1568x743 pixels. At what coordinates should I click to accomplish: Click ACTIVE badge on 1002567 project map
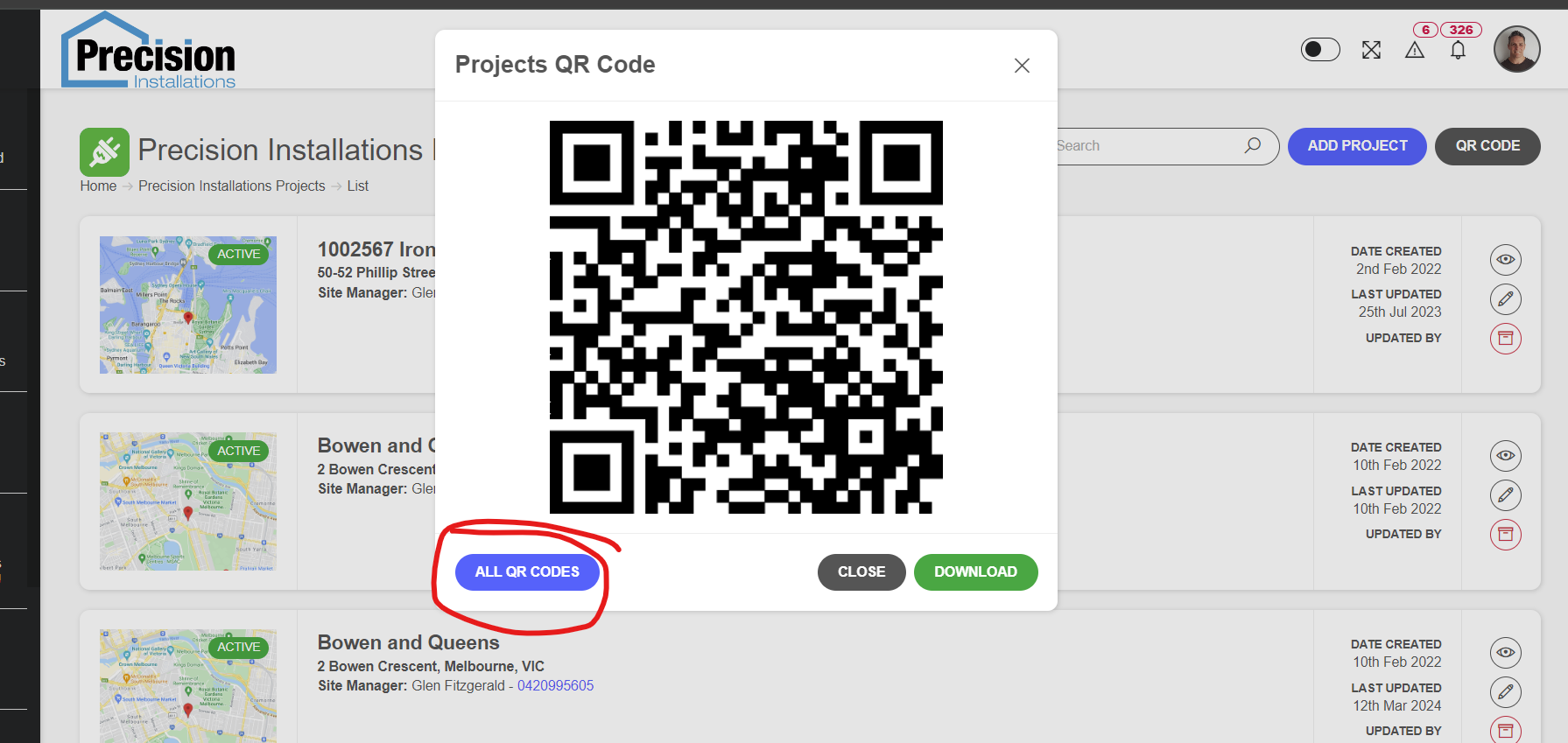coord(238,254)
